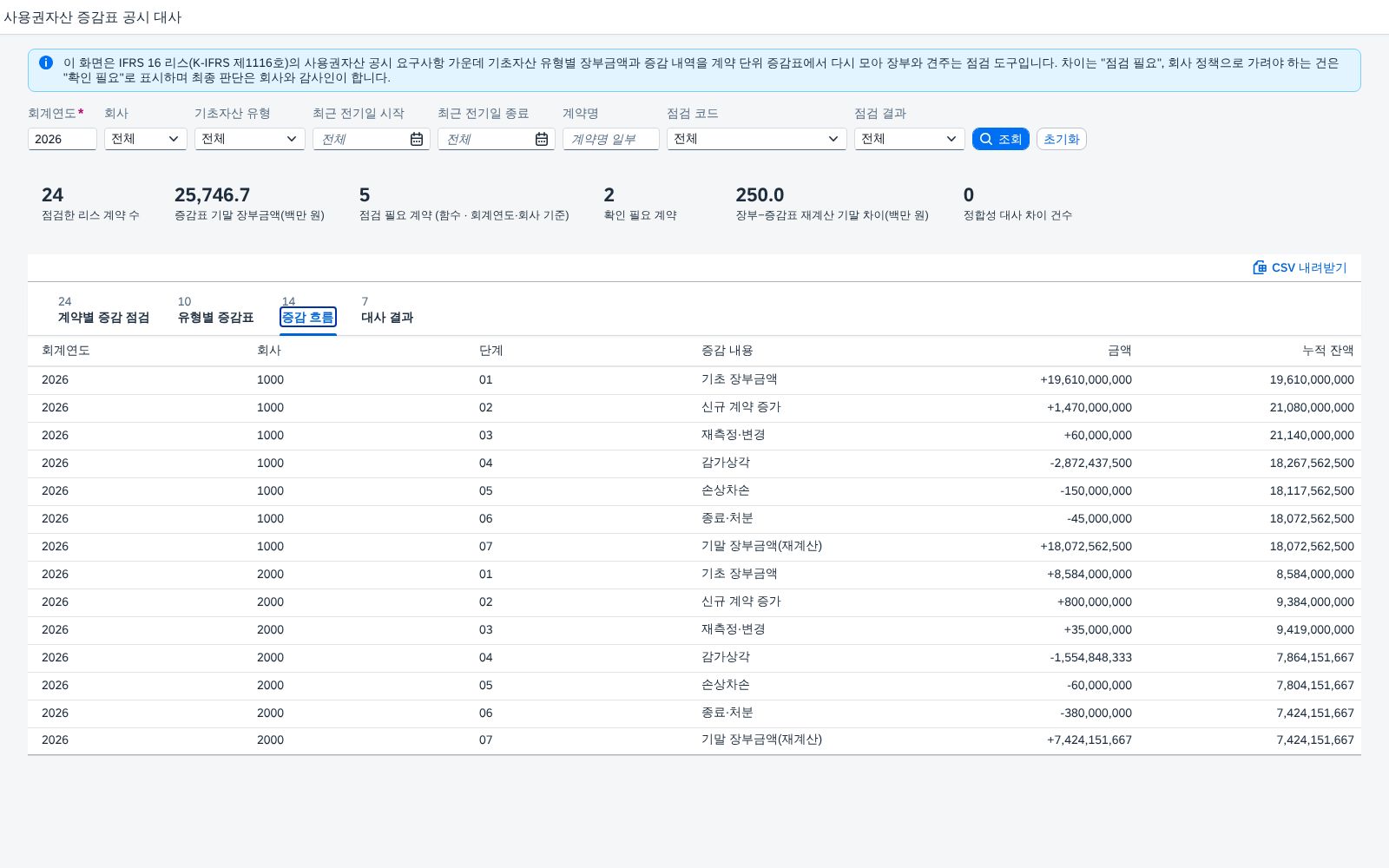
Task: Click the 25,746.7 기말 장부금액 KPI
Action: (249, 203)
